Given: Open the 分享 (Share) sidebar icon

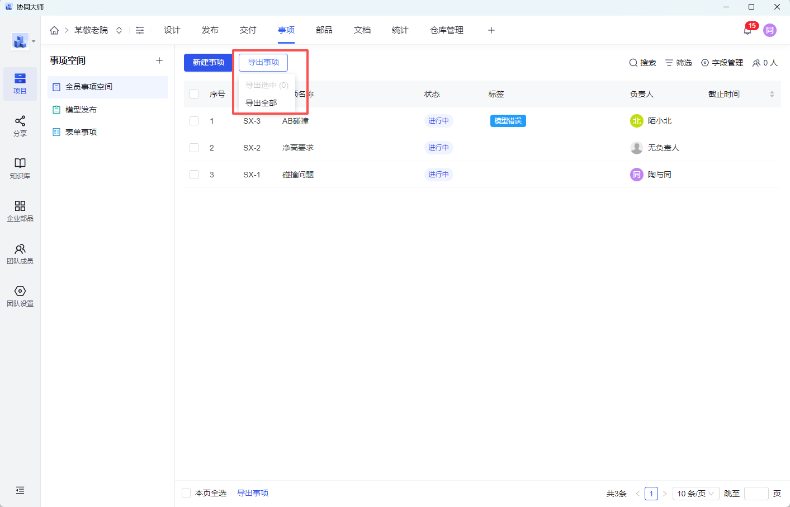Looking at the screenshot, I should [x=20, y=121].
